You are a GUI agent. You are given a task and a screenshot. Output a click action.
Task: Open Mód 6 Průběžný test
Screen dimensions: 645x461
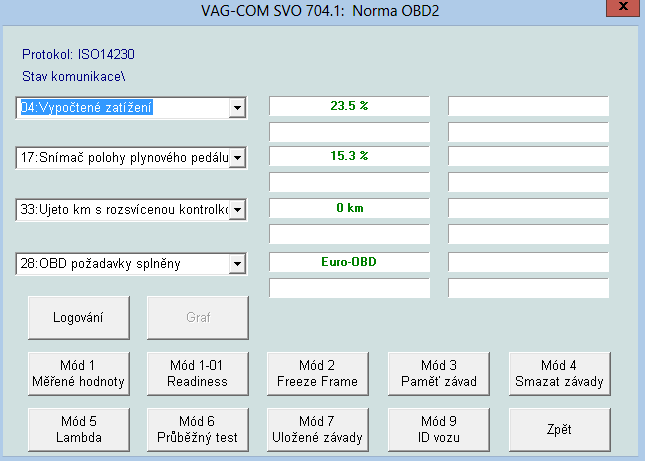click(198, 429)
